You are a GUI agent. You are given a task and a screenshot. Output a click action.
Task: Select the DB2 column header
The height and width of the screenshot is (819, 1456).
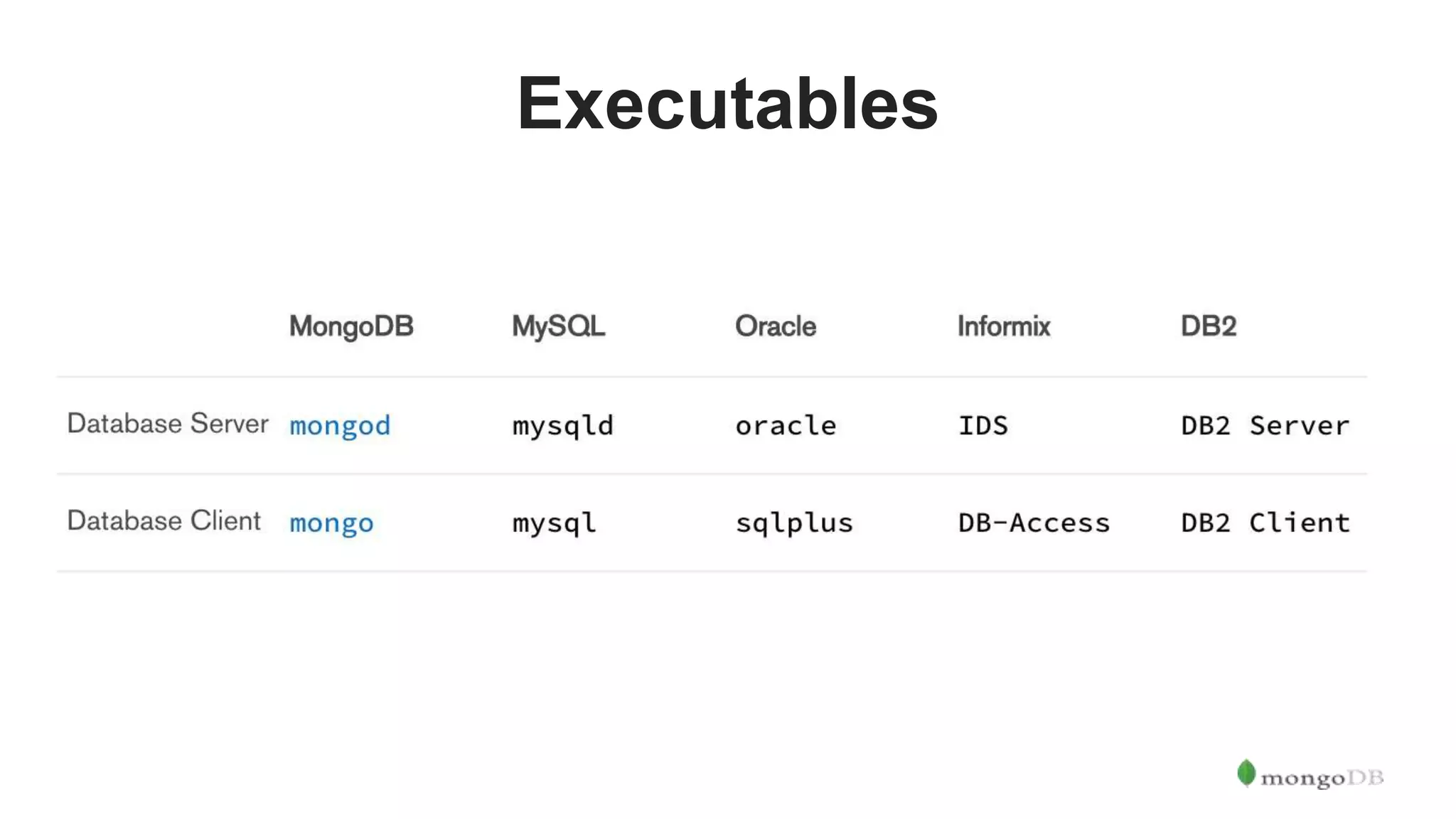click(x=1209, y=326)
